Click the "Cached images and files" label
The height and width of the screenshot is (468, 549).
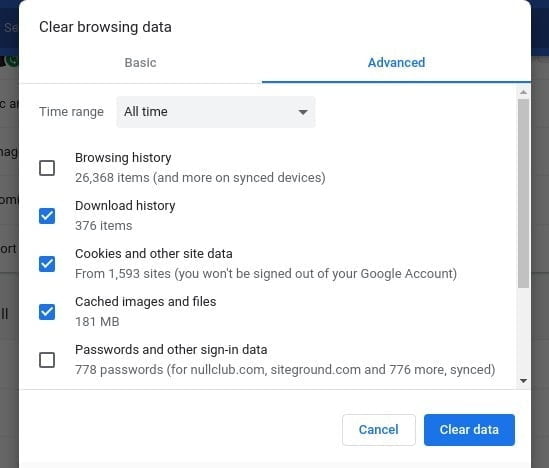pos(146,302)
